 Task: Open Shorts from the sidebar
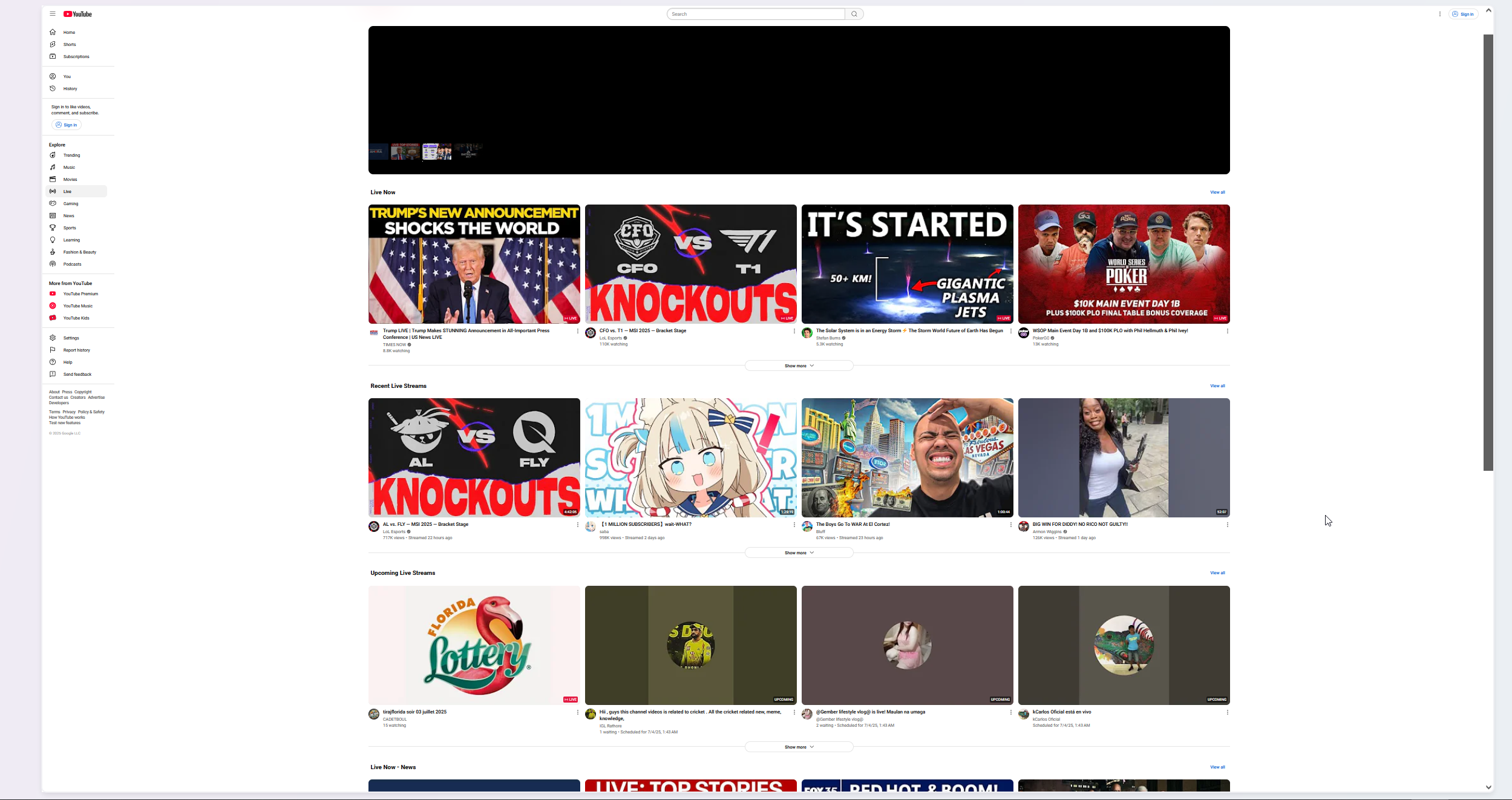[70, 45]
